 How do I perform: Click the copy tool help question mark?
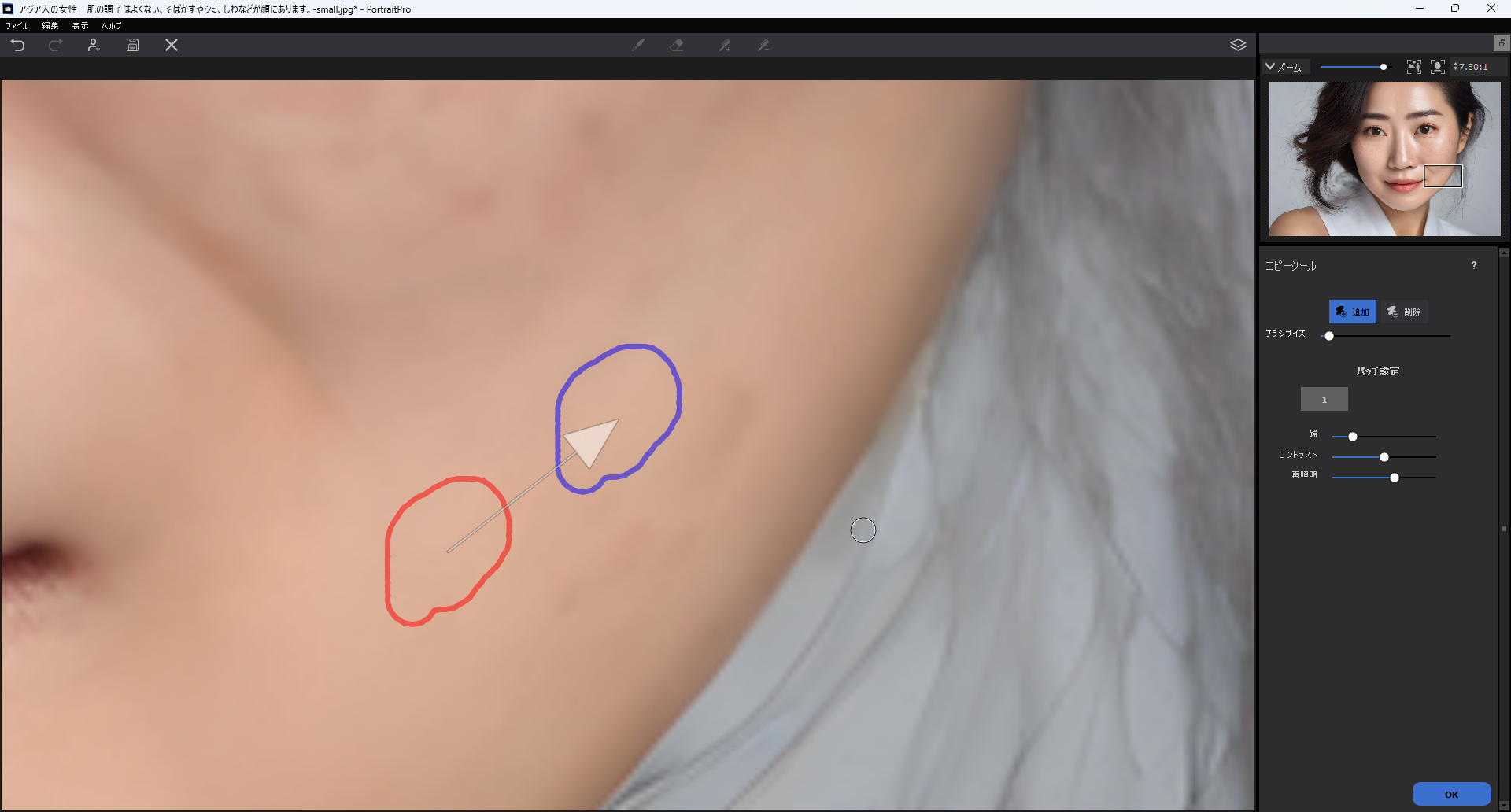tap(1474, 266)
